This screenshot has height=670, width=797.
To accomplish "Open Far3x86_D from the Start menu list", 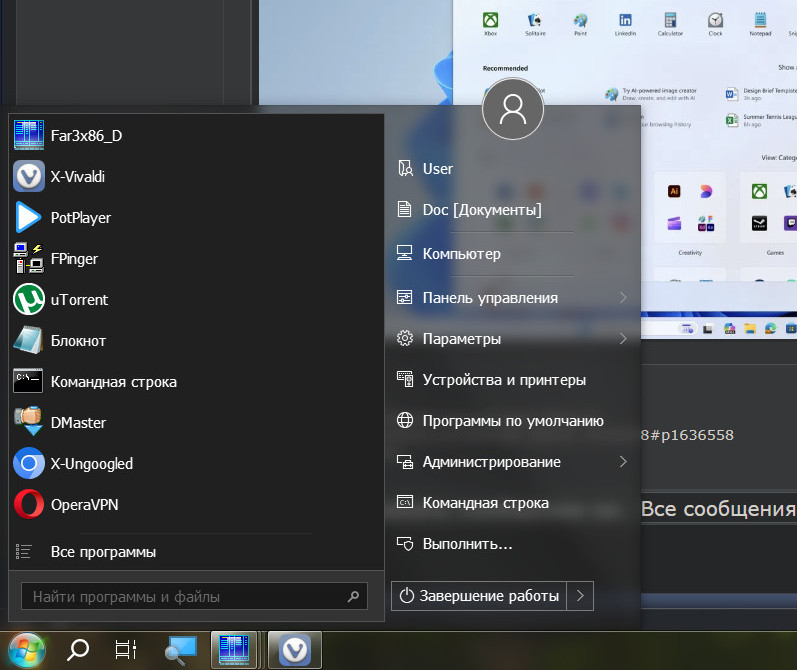I will (196, 136).
